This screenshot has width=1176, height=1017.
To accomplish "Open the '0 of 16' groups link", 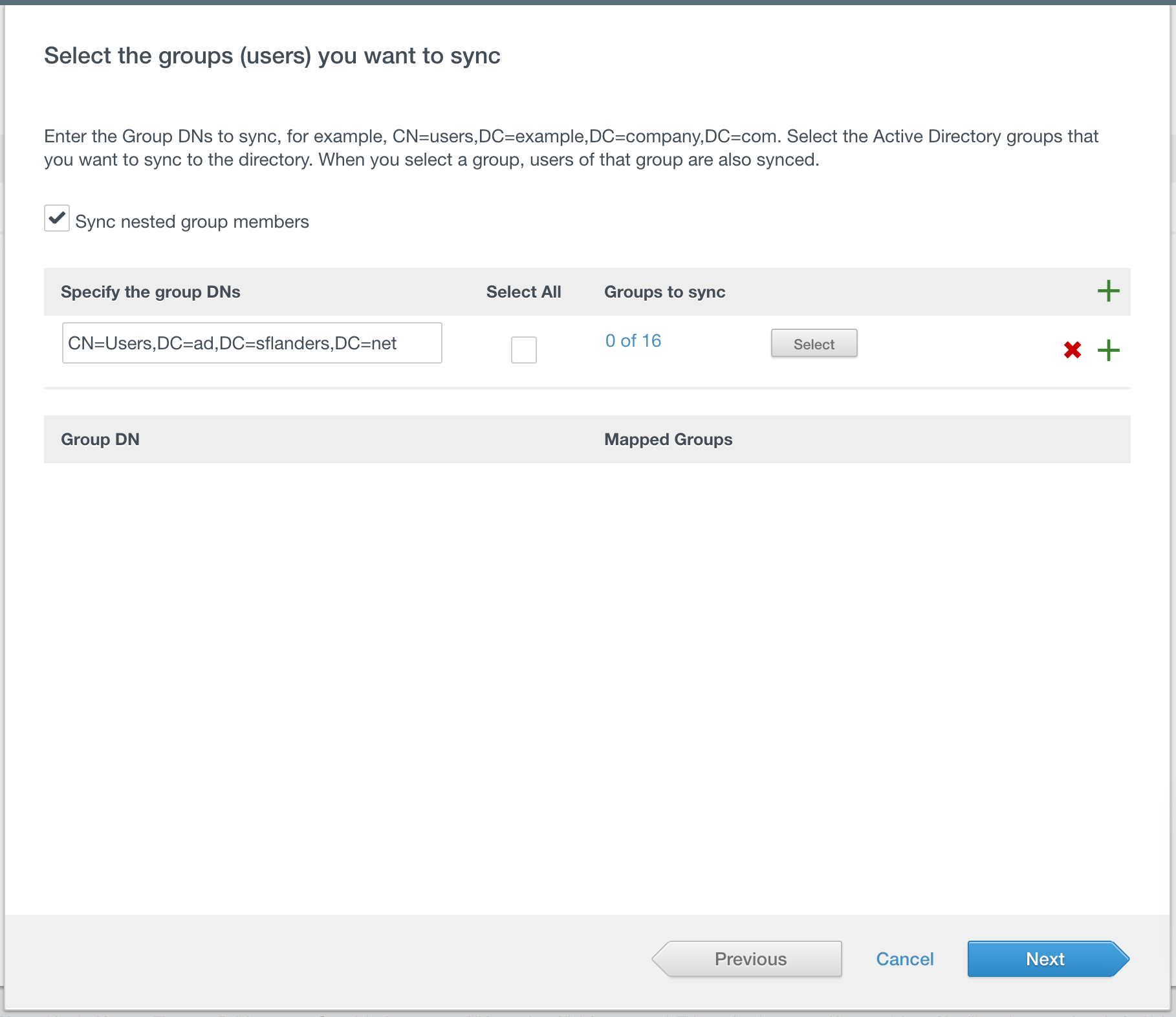I will click(x=633, y=341).
